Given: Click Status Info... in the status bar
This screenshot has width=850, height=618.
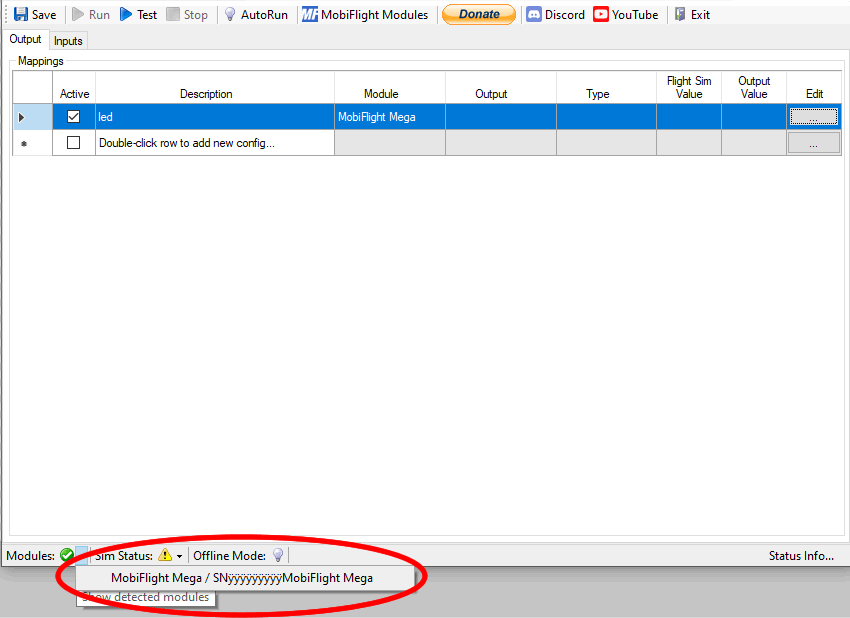Looking at the screenshot, I should point(801,556).
